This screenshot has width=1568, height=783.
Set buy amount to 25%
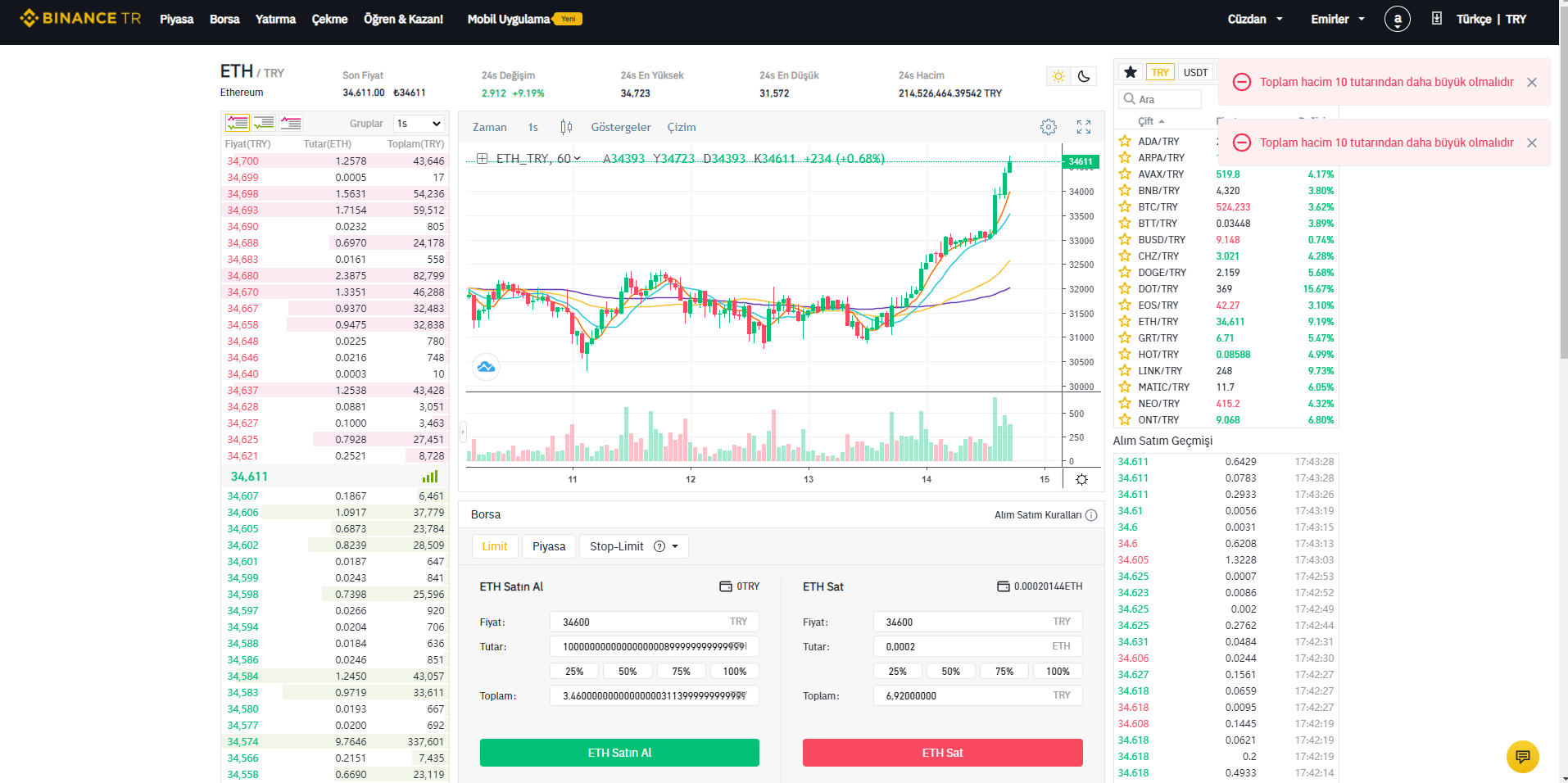coord(574,672)
